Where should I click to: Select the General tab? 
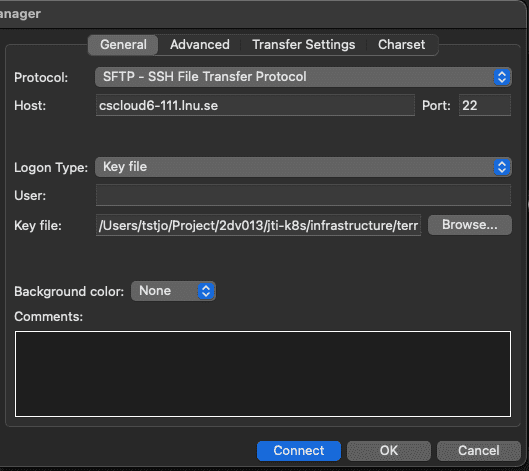(x=123, y=45)
